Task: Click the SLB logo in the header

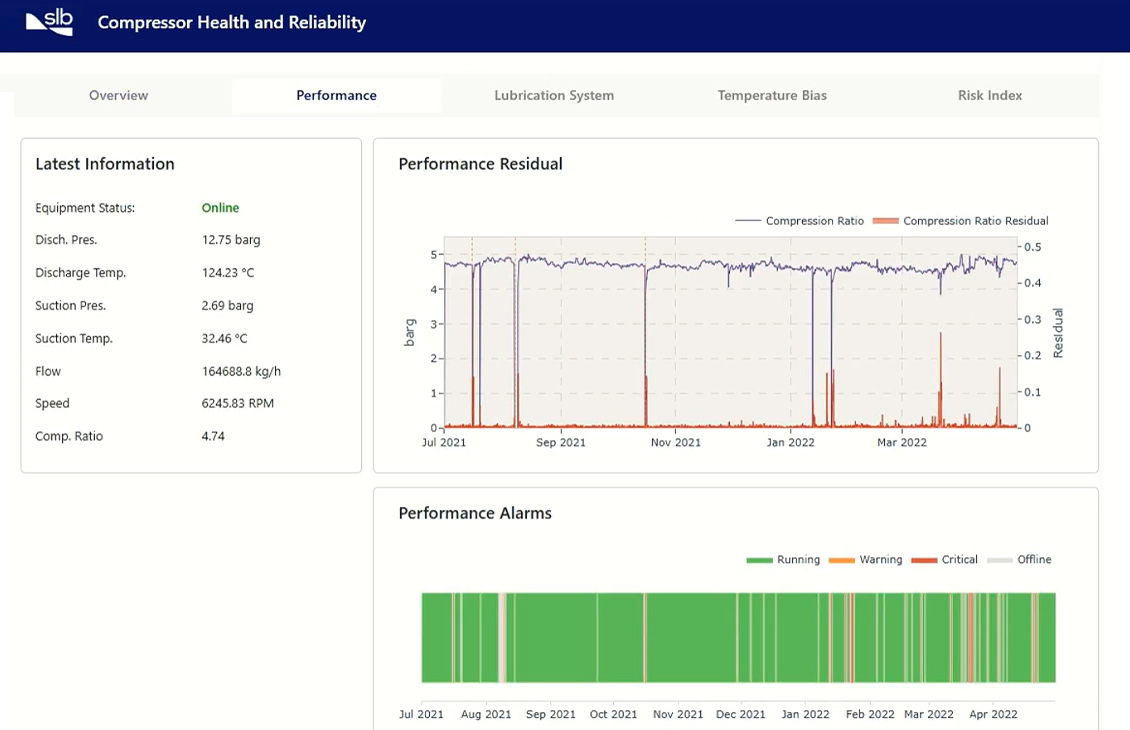Action: pos(48,21)
